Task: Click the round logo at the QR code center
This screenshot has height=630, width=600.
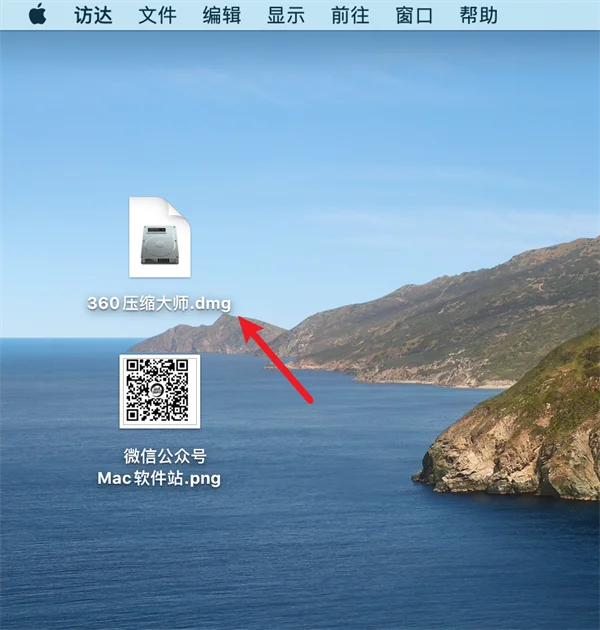Action: (x=157, y=390)
